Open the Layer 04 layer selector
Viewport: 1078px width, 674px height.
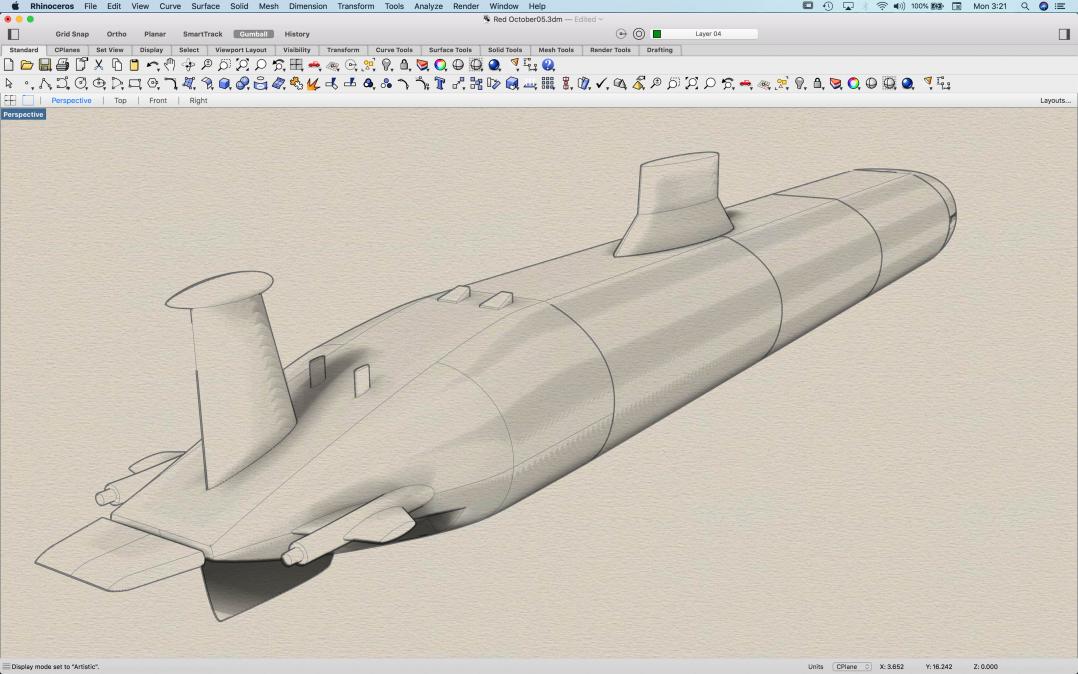tap(708, 34)
